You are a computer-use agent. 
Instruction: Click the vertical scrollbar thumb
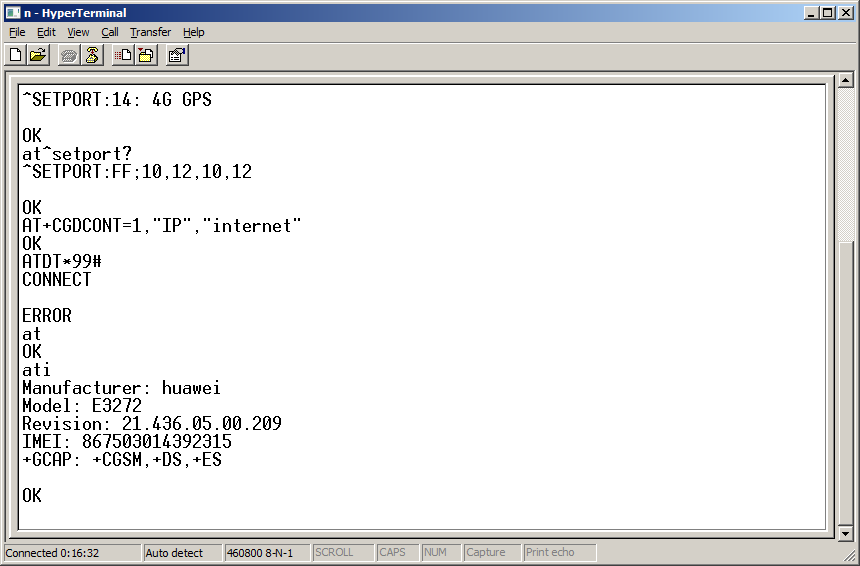(x=846, y=383)
